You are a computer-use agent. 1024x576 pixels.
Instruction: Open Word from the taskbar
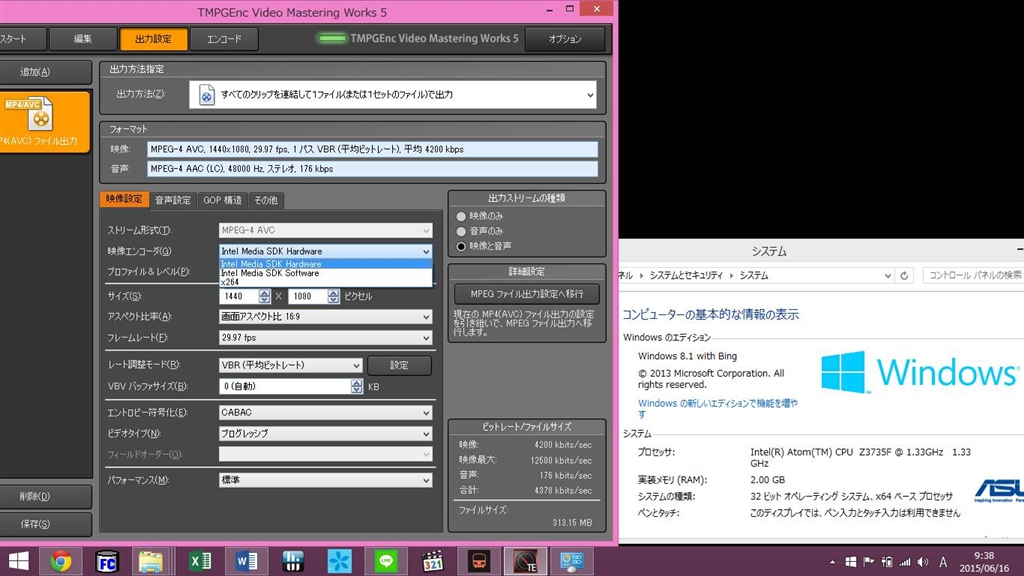click(247, 561)
